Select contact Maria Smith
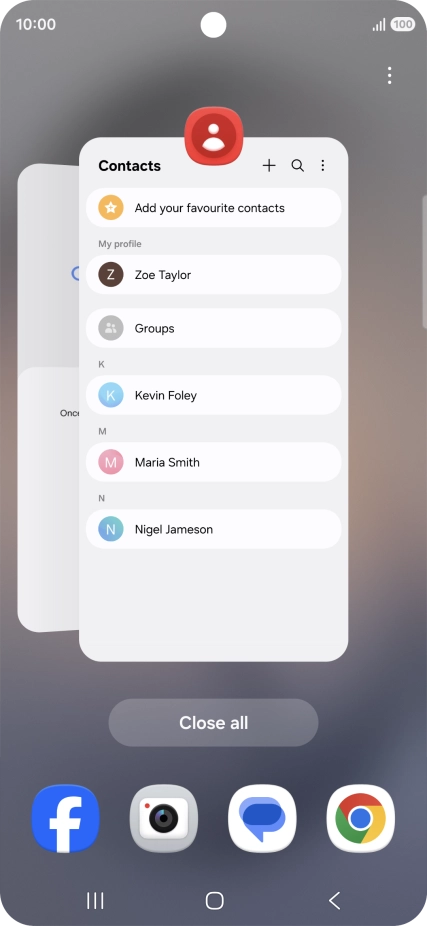The width and height of the screenshot is (427, 926). [x=214, y=462]
